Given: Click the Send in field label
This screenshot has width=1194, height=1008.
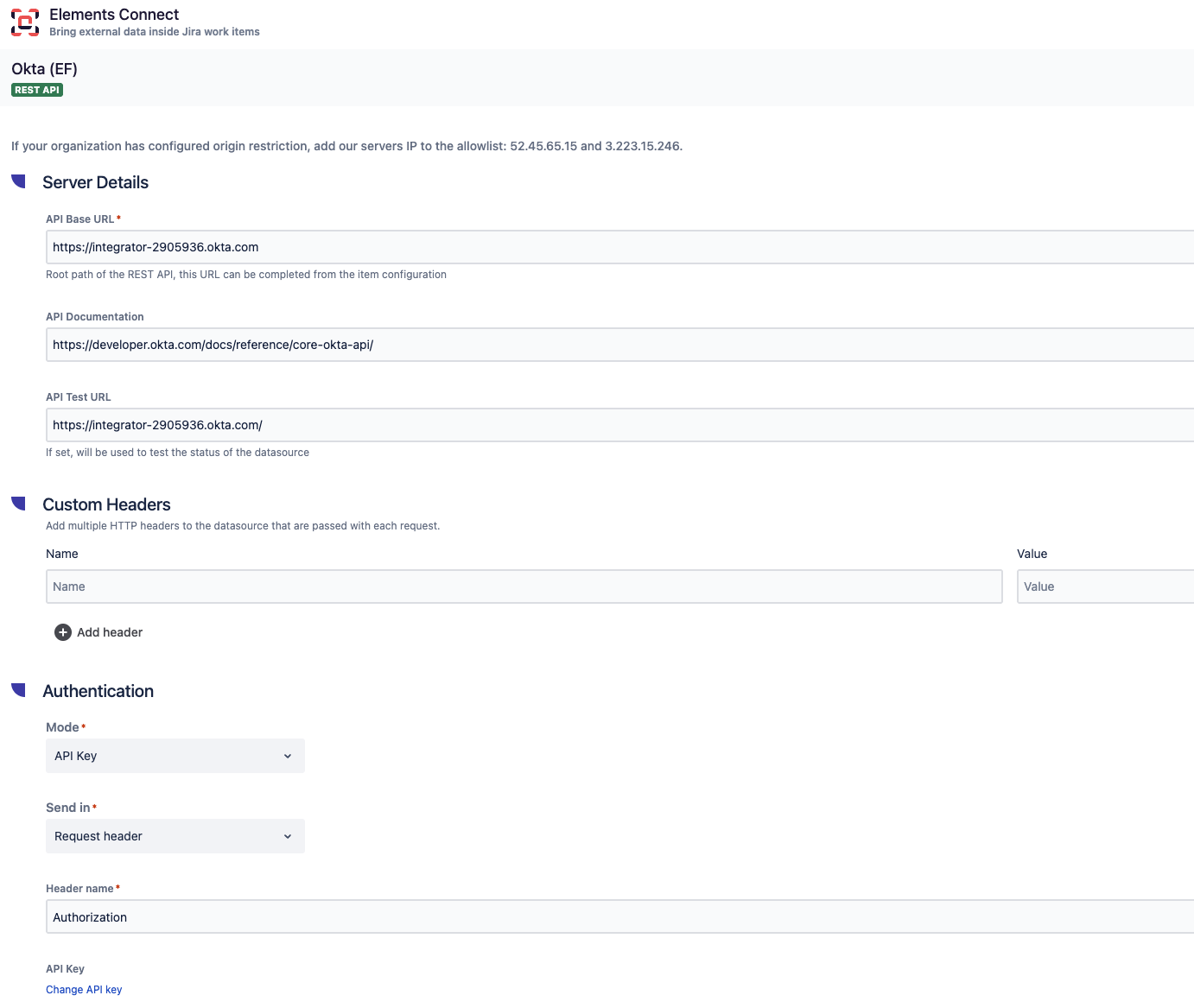Looking at the screenshot, I should 67,808.
